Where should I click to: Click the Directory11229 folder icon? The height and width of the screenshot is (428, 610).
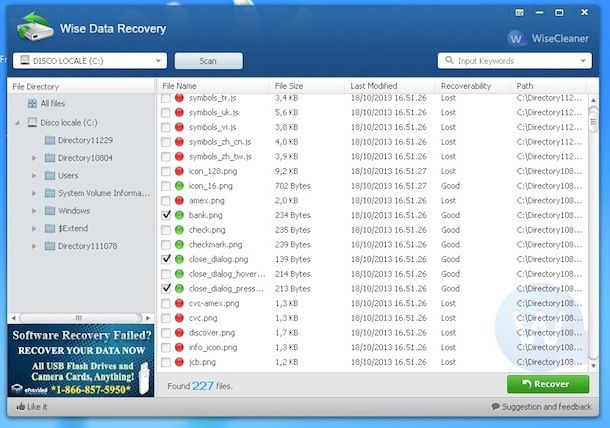point(50,140)
